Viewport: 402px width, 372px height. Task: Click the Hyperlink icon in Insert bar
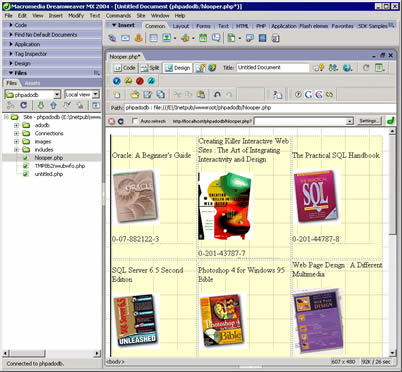pos(112,38)
